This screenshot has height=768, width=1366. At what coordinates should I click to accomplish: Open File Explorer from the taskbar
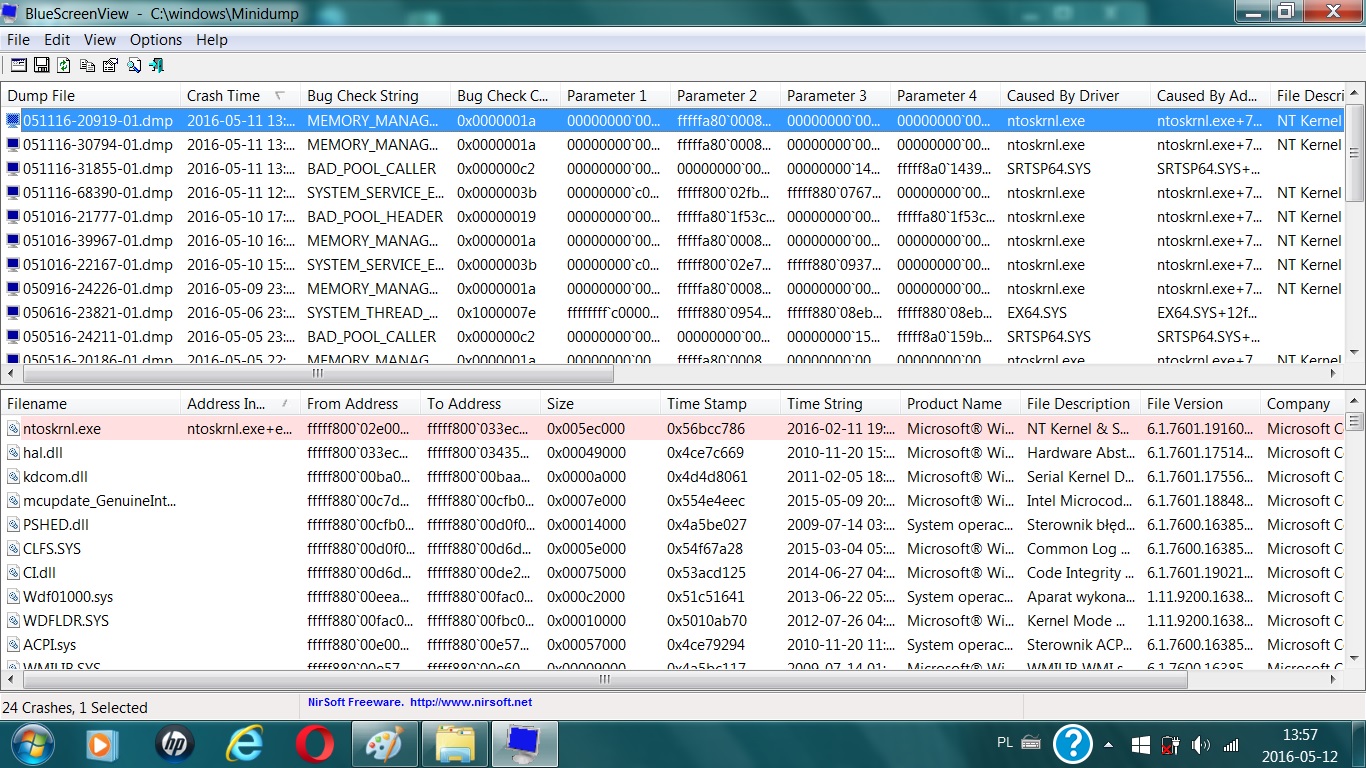pos(455,744)
